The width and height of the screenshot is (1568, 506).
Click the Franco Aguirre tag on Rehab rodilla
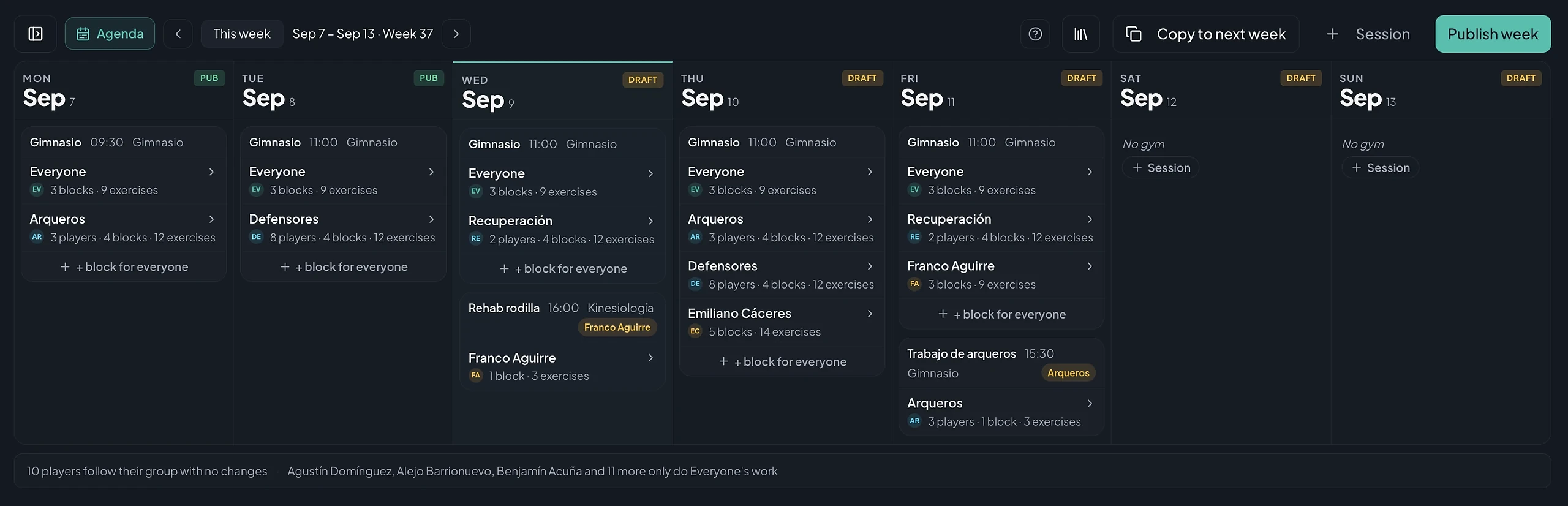click(x=617, y=327)
